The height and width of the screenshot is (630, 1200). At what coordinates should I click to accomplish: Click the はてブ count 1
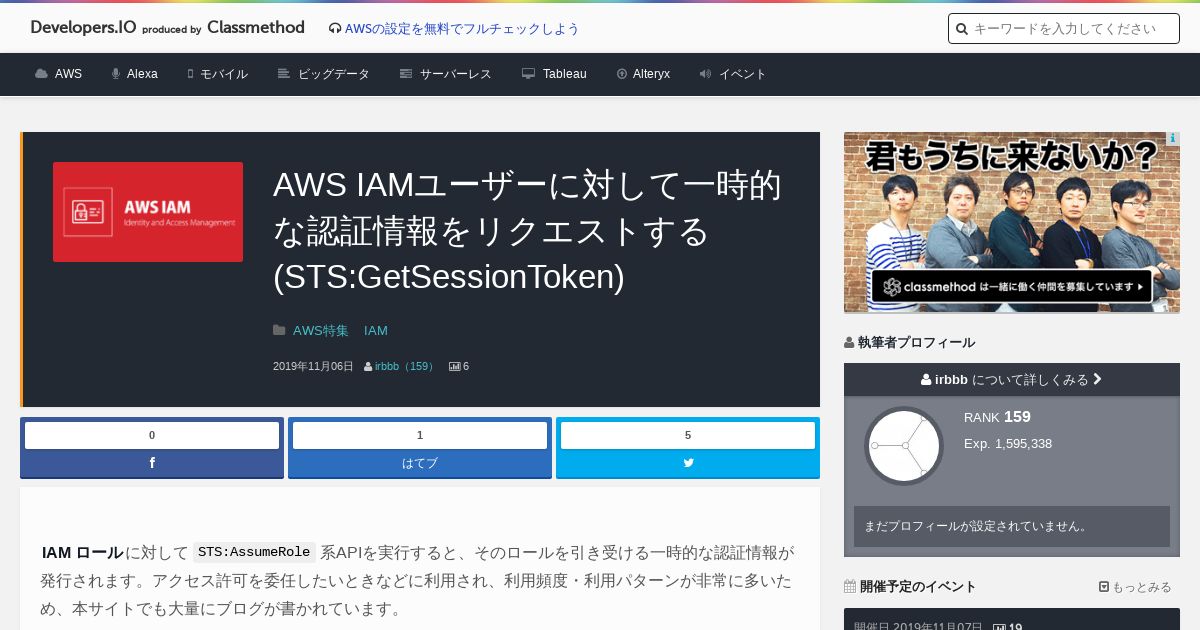click(420, 435)
